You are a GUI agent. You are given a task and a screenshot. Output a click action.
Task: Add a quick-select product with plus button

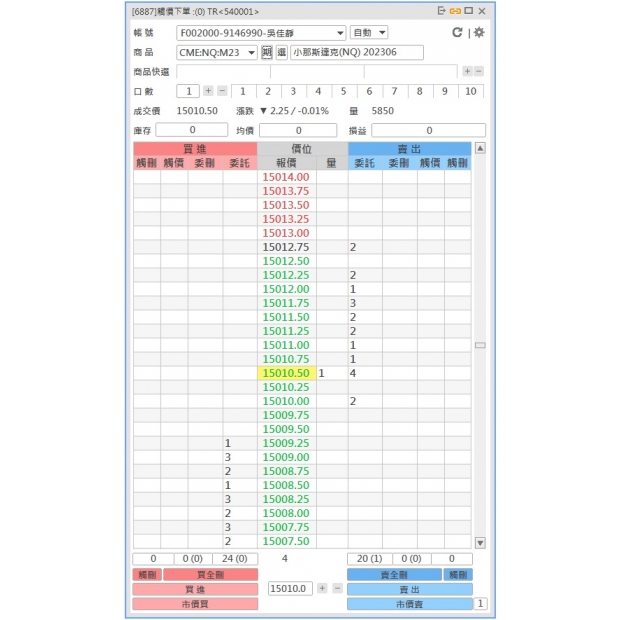(467, 71)
